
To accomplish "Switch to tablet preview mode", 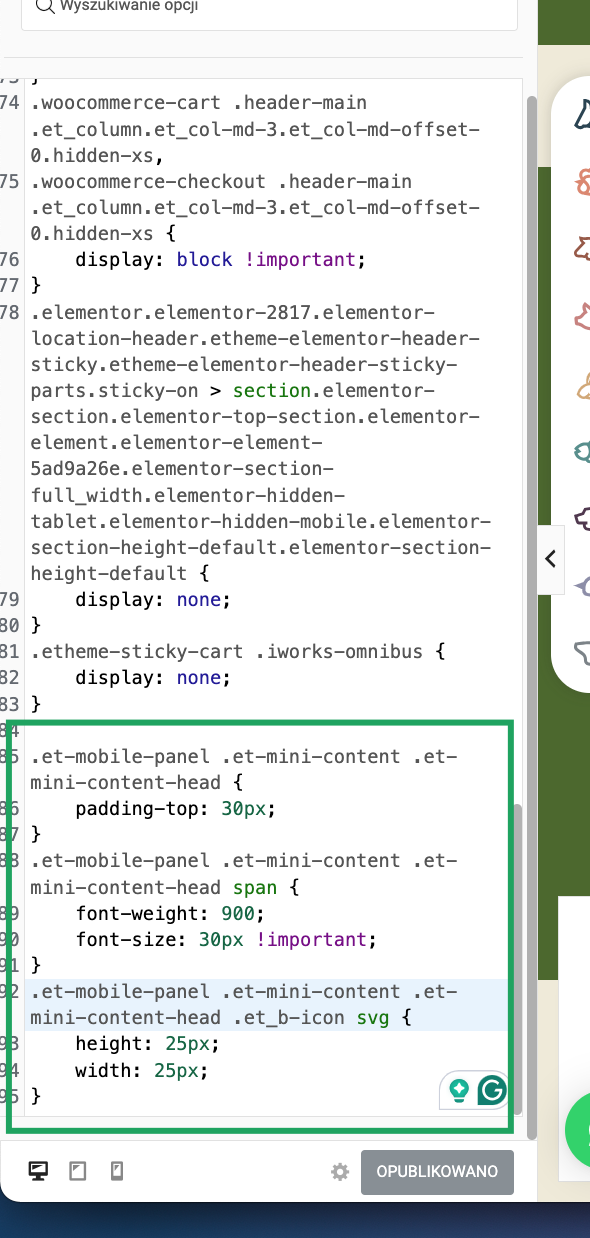I will tap(78, 1171).
